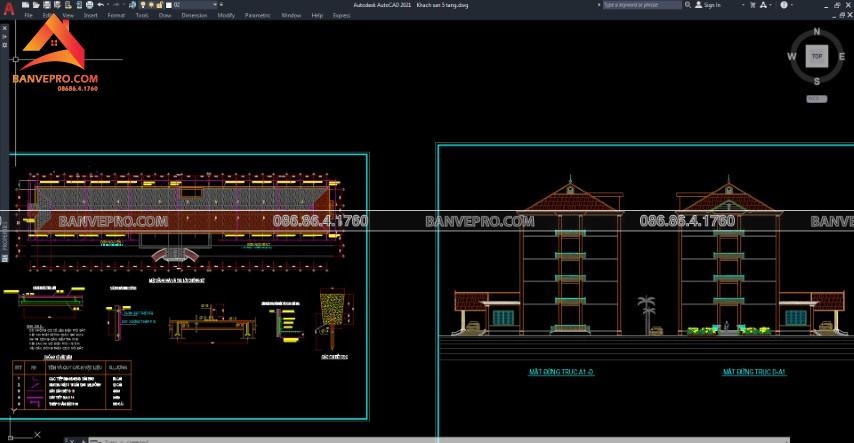Open the Window menu
Image resolution: width=854 pixels, height=443 pixels.
pyautogui.click(x=291, y=15)
